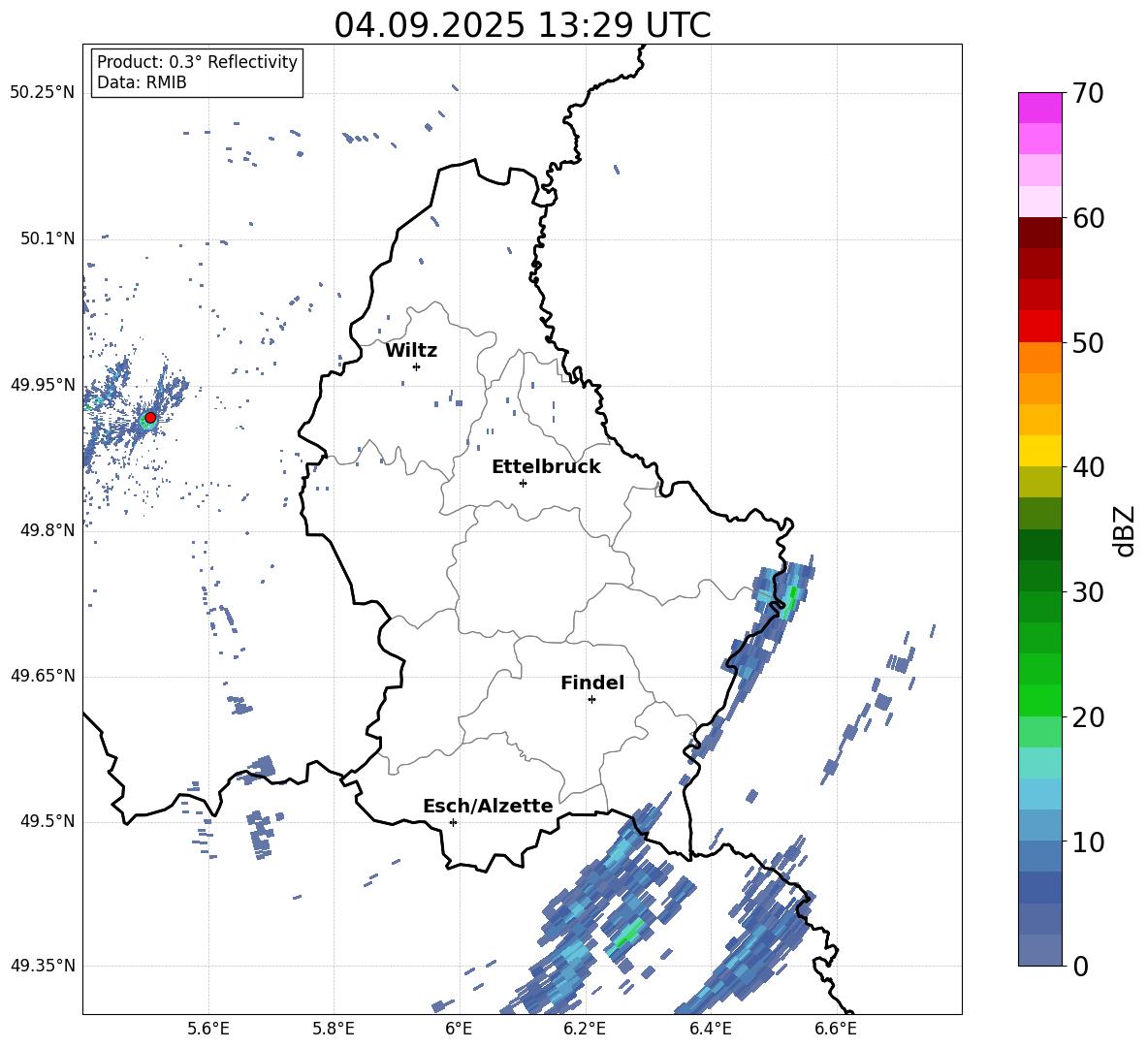This screenshot has height=1048, width=1148.
Task: Click the 6.4°E longitude label
Action: coord(710,1029)
